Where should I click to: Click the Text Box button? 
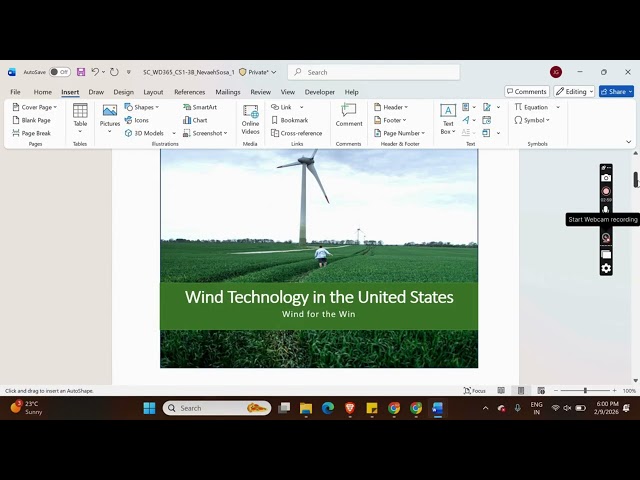click(448, 119)
